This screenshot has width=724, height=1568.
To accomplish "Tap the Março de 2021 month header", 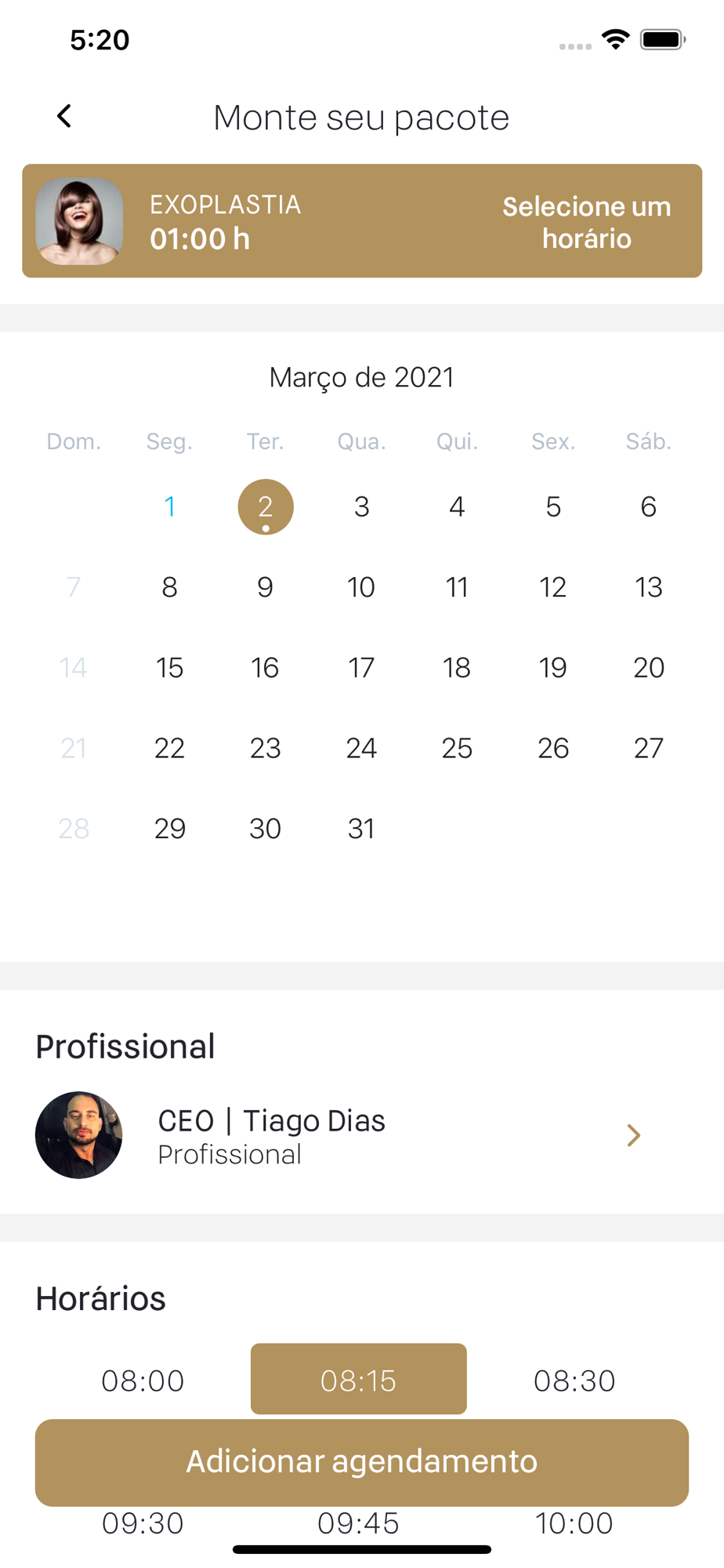I will point(361,378).
